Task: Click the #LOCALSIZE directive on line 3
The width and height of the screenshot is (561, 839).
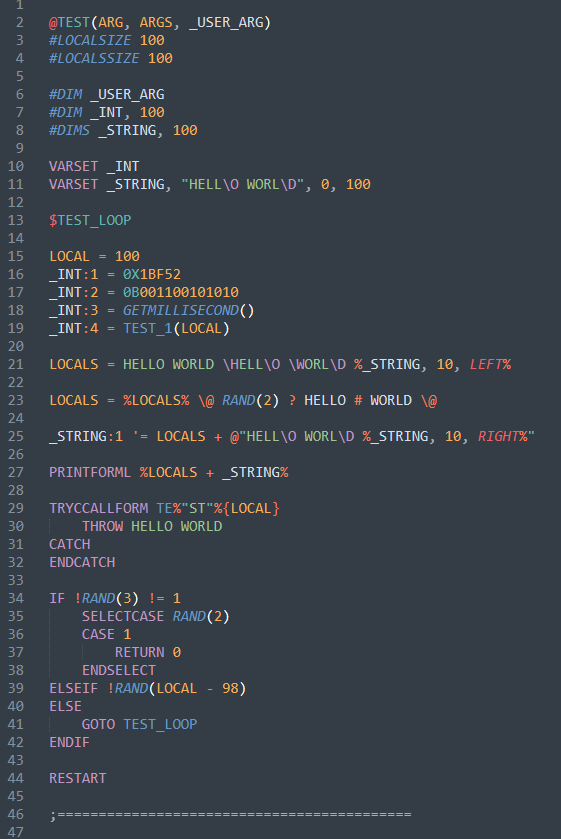Action: point(90,41)
